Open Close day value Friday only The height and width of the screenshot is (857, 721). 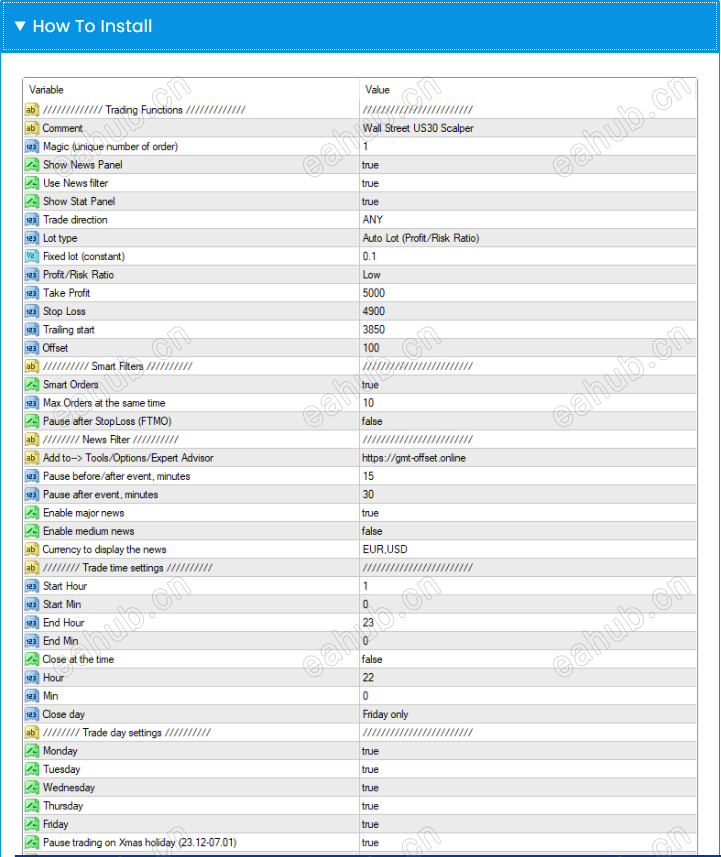pos(385,714)
